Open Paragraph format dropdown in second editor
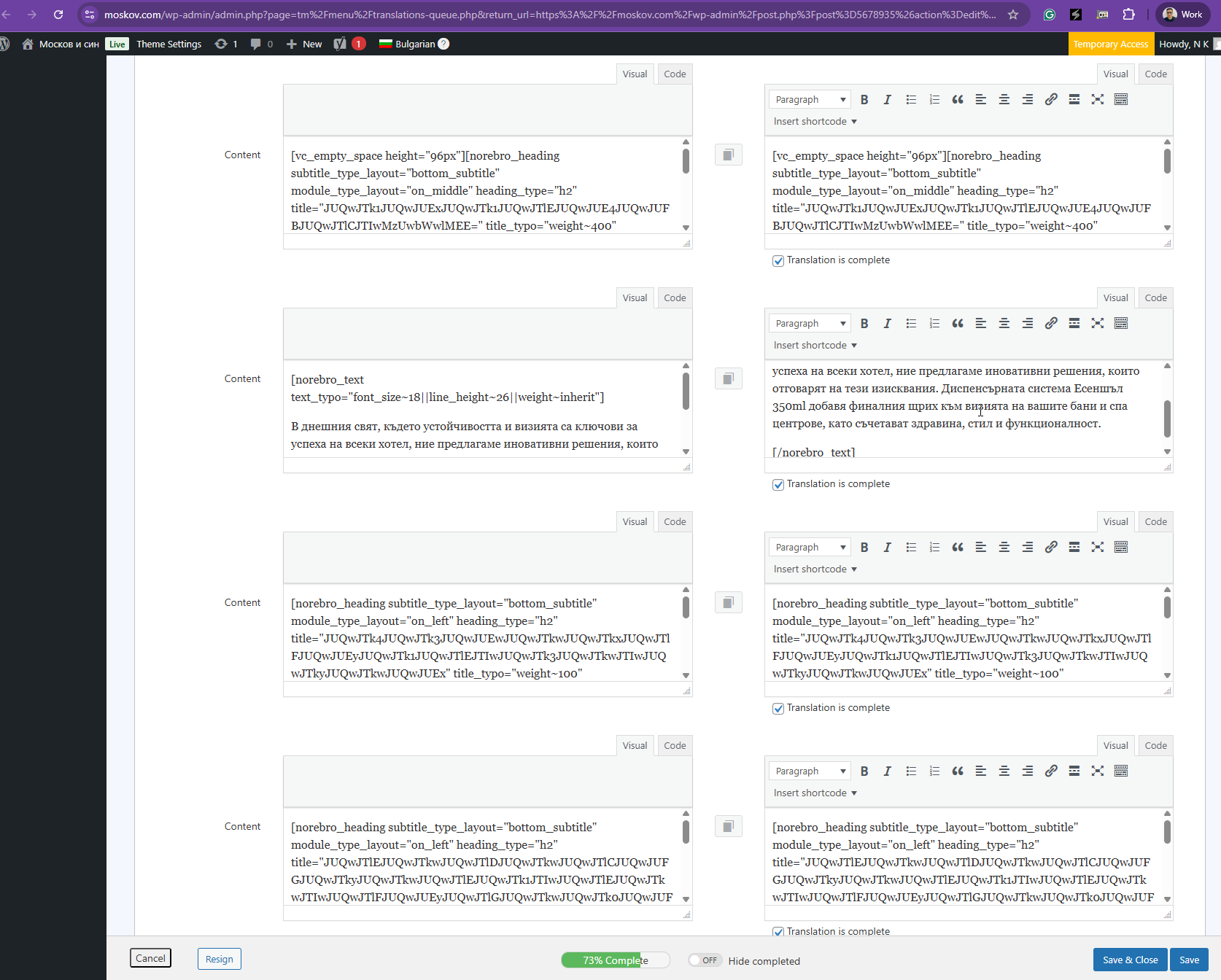Image resolution: width=1221 pixels, height=980 pixels. [x=810, y=323]
